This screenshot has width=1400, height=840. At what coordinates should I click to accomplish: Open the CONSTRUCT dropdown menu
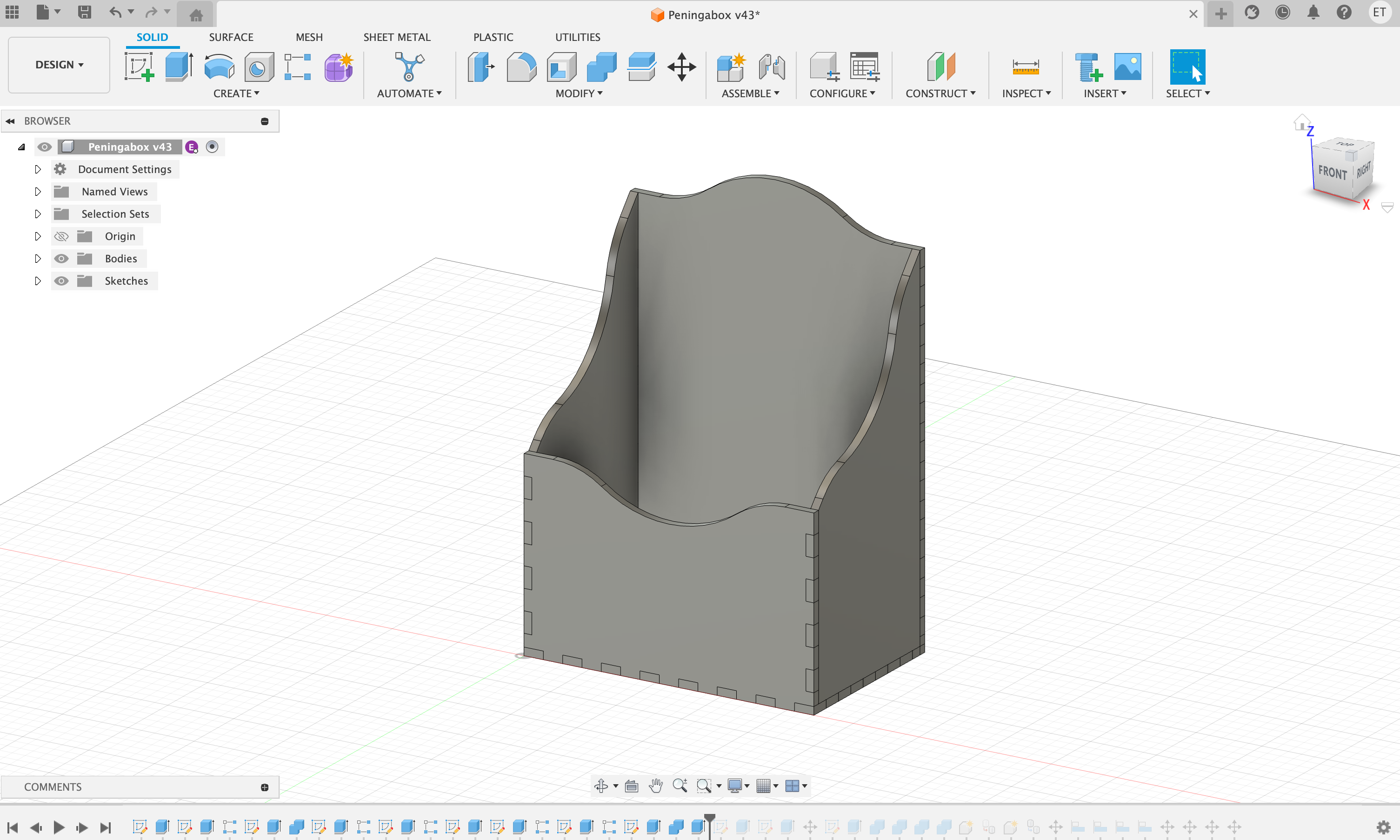940,93
